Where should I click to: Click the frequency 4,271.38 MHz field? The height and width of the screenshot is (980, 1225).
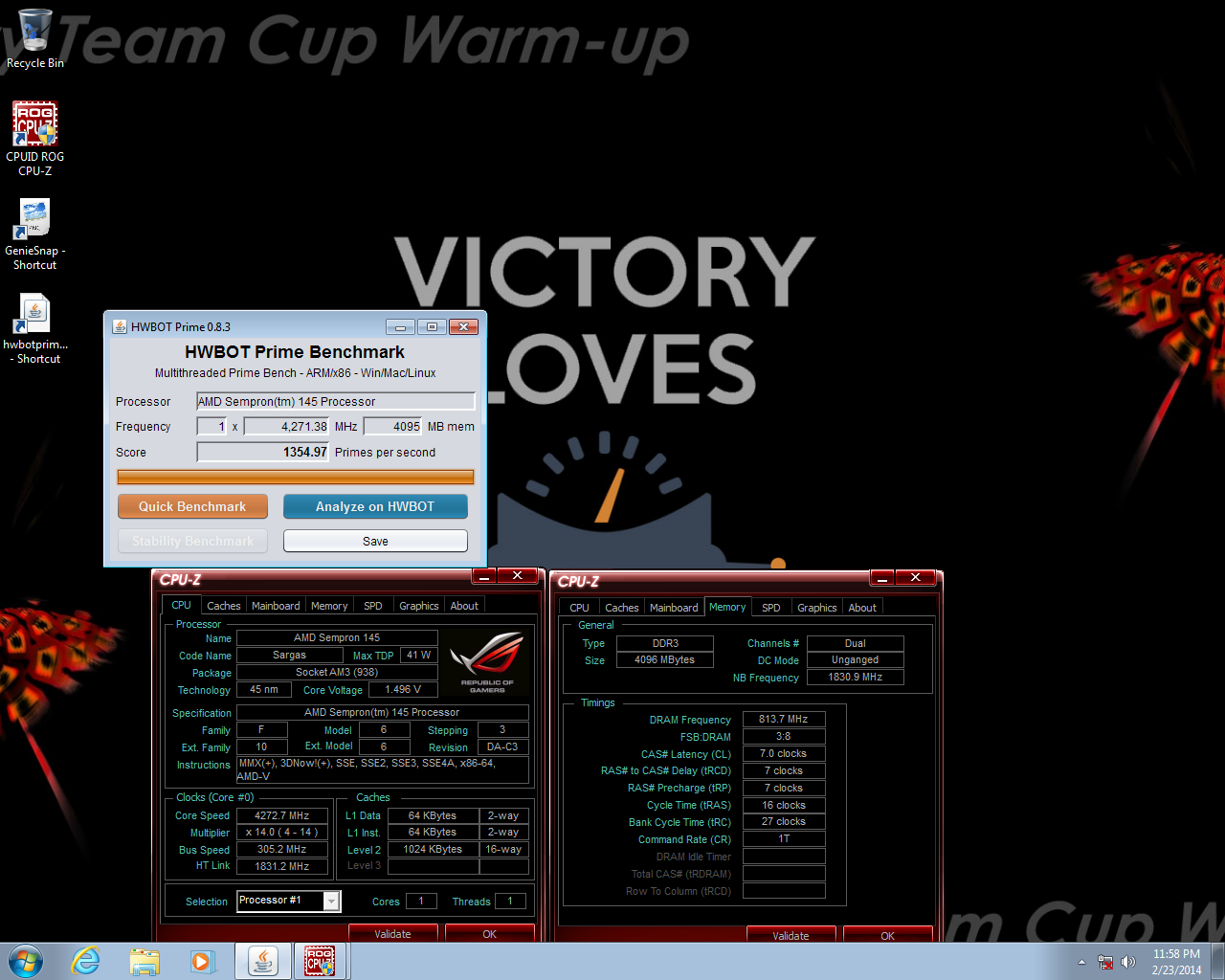coord(286,427)
